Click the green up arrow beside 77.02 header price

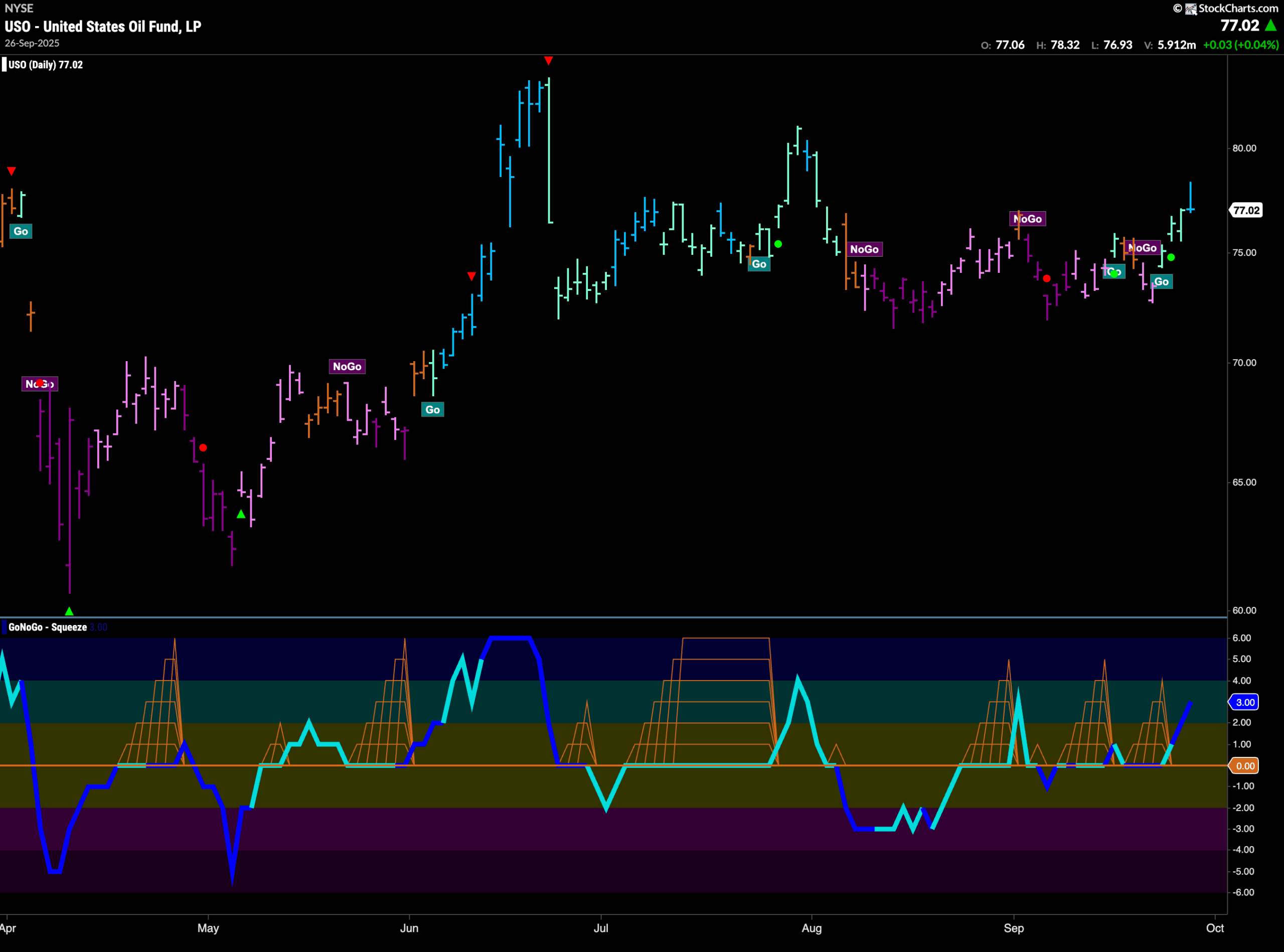pos(1271,26)
